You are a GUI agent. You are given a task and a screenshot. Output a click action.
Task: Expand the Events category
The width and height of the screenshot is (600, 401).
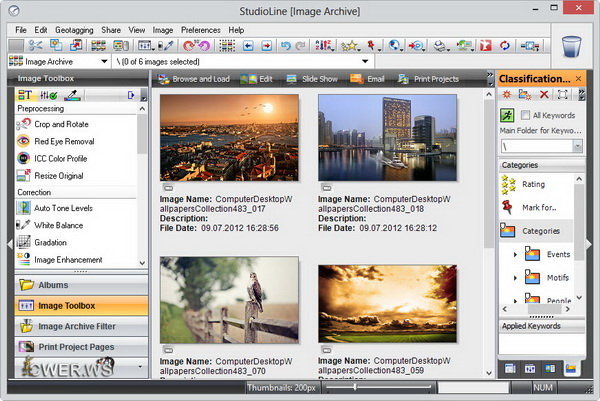point(516,254)
